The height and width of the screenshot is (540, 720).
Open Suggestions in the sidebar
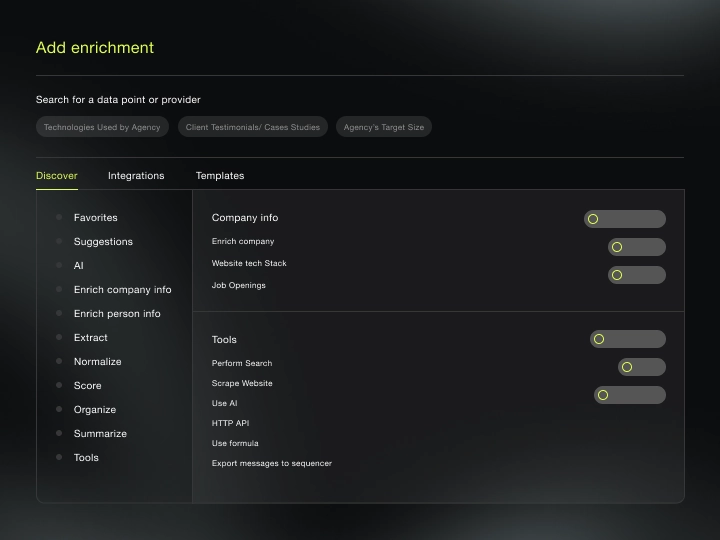[x=103, y=242]
